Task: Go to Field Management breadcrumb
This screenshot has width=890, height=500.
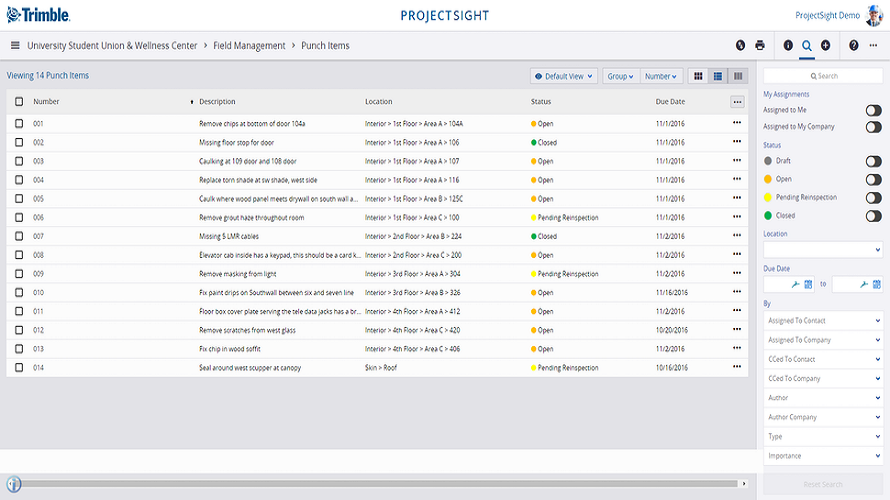Action: pos(249,45)
